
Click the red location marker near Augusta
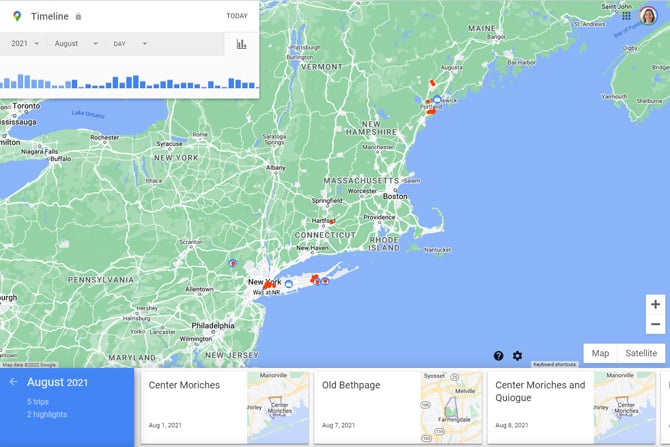(x=432, y=82)
